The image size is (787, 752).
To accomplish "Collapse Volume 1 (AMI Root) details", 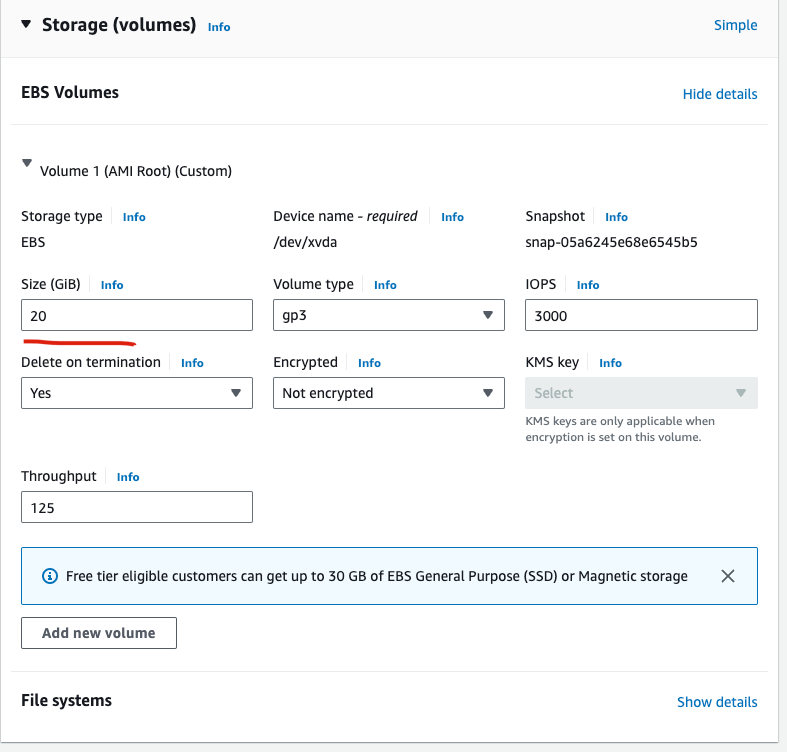I will point(27,167).
